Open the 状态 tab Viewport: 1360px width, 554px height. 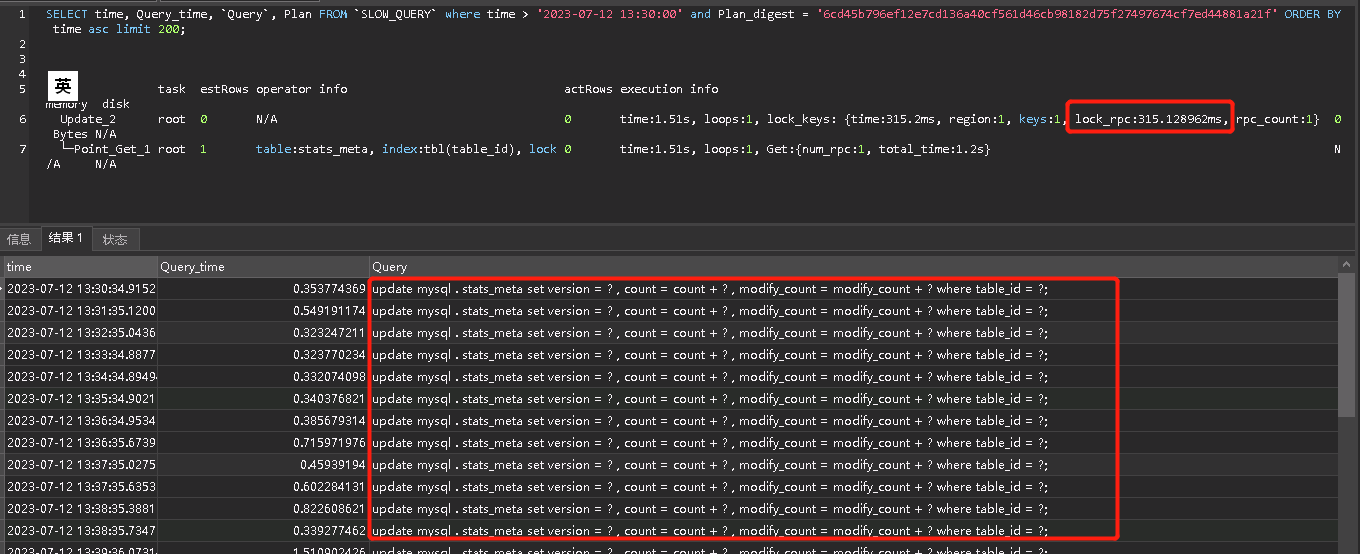point(115,239)
